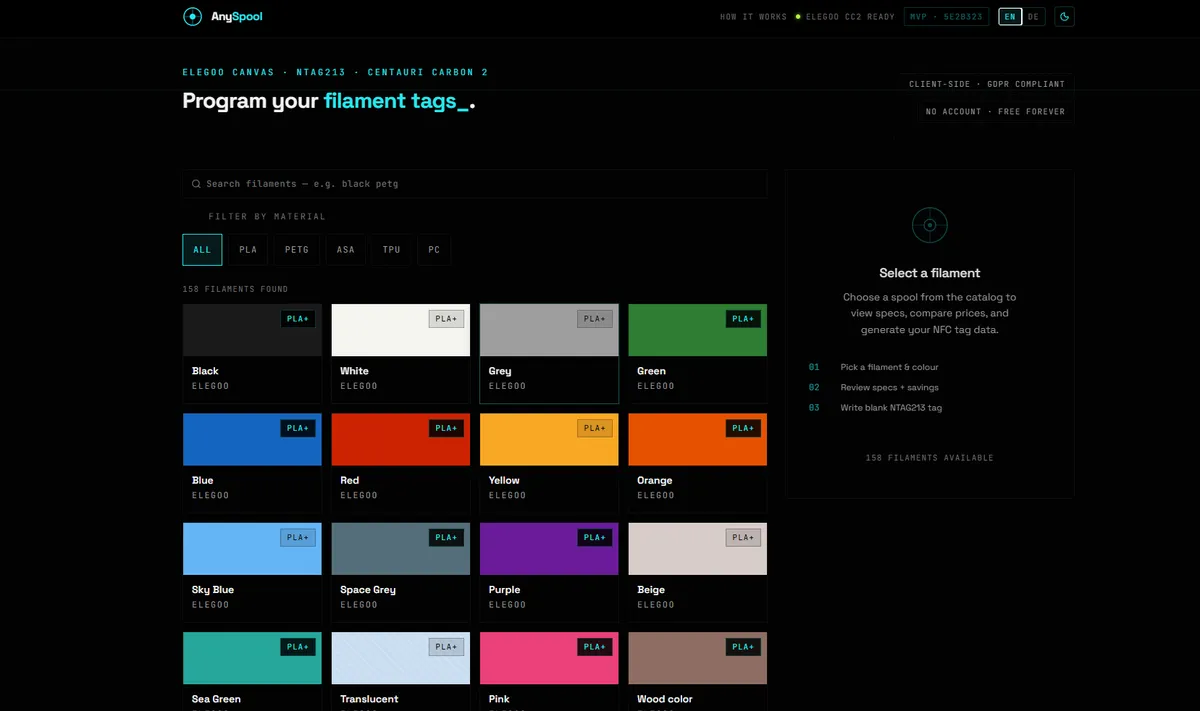Screen dimensions: 1200x711
Task: Toggle dark mode with the moon icon
Action: click(1064, 16)
